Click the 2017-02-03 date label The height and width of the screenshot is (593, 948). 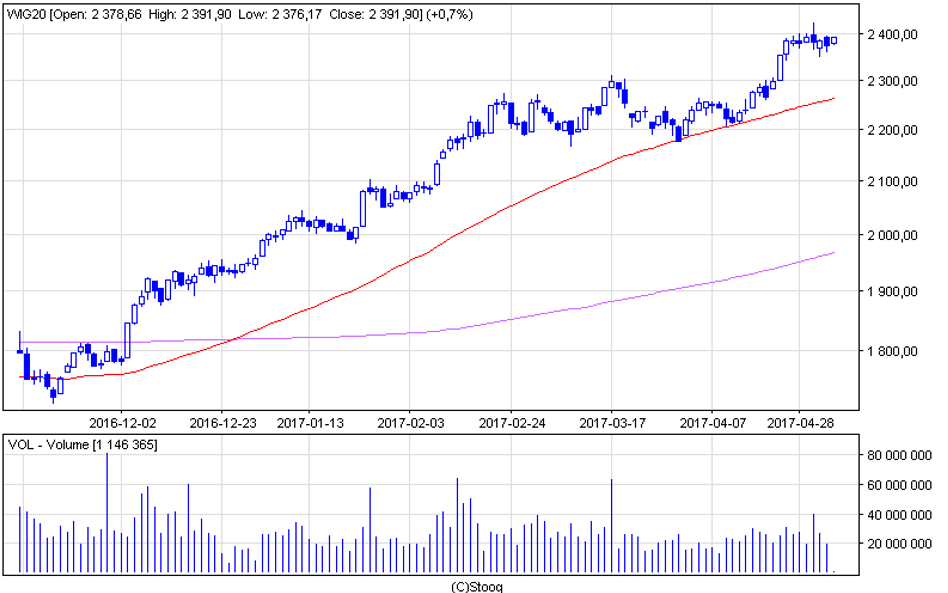pos(410,422)
